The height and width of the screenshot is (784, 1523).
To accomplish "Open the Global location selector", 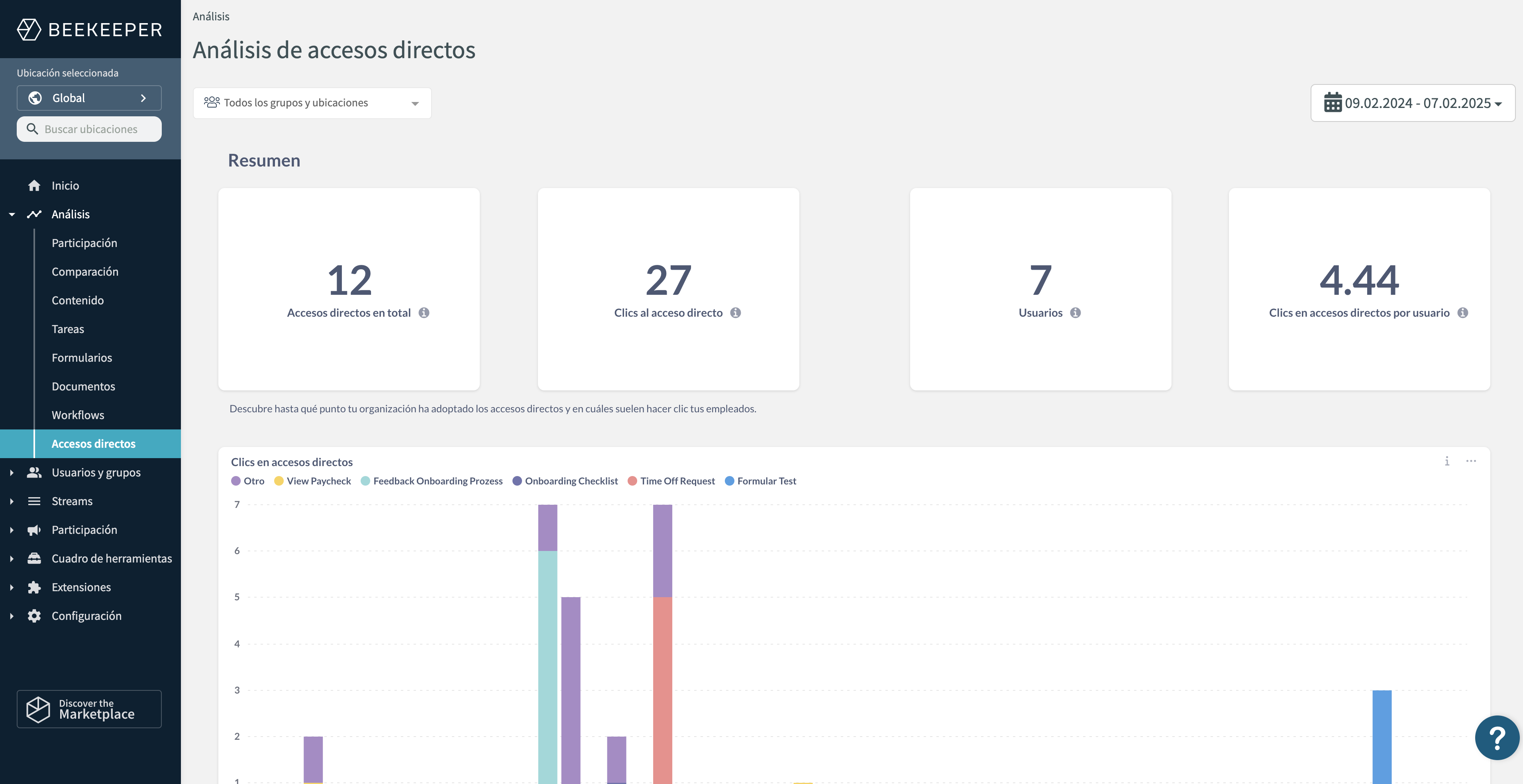I will (89, 98).
